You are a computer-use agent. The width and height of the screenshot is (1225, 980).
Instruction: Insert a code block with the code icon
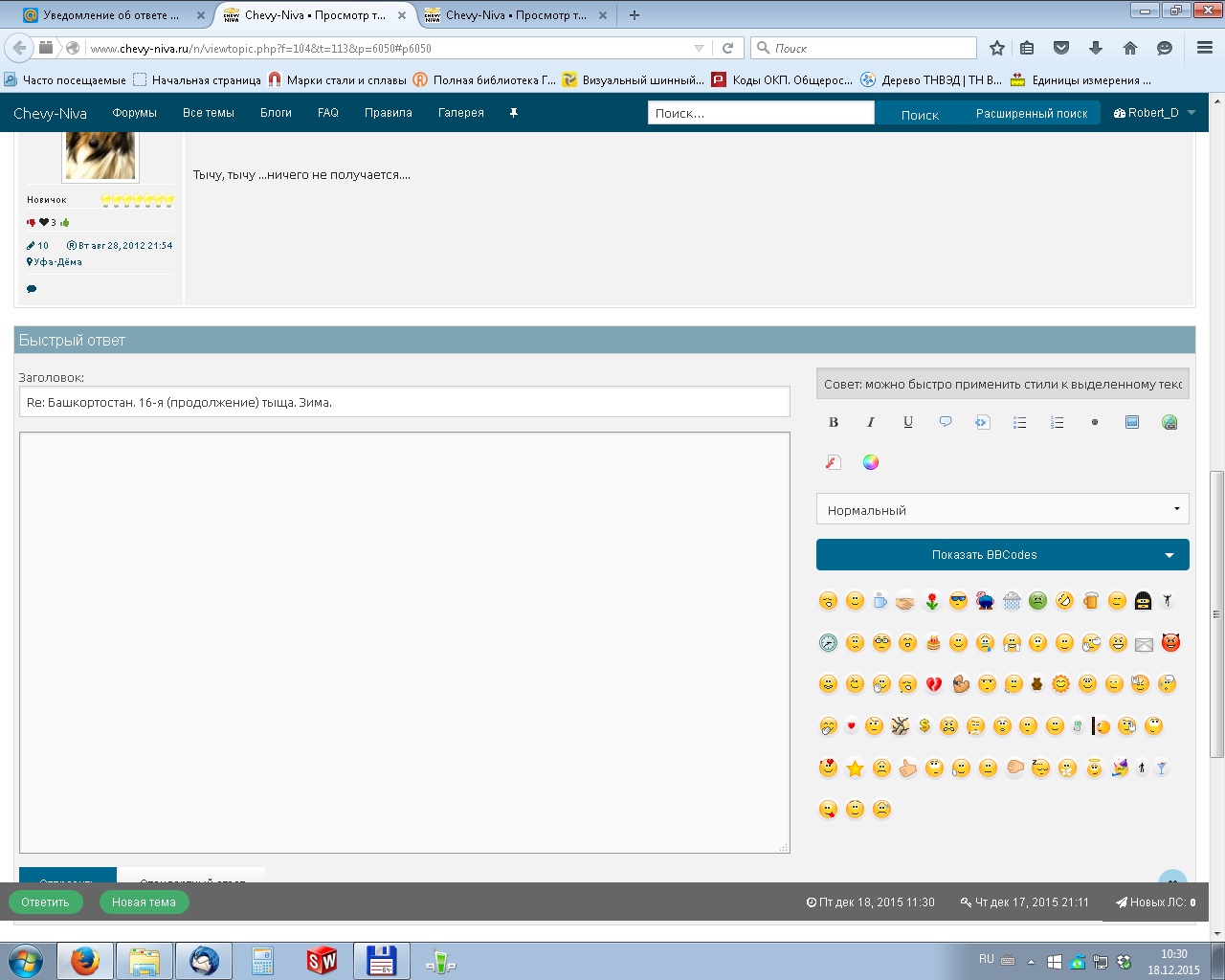click(x=983, y=422)
